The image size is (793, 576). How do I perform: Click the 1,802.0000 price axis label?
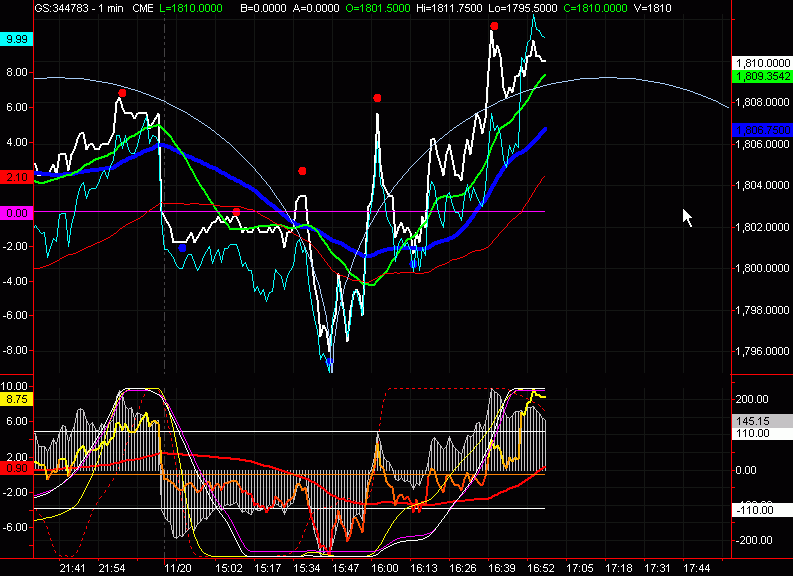click(762, 227)
